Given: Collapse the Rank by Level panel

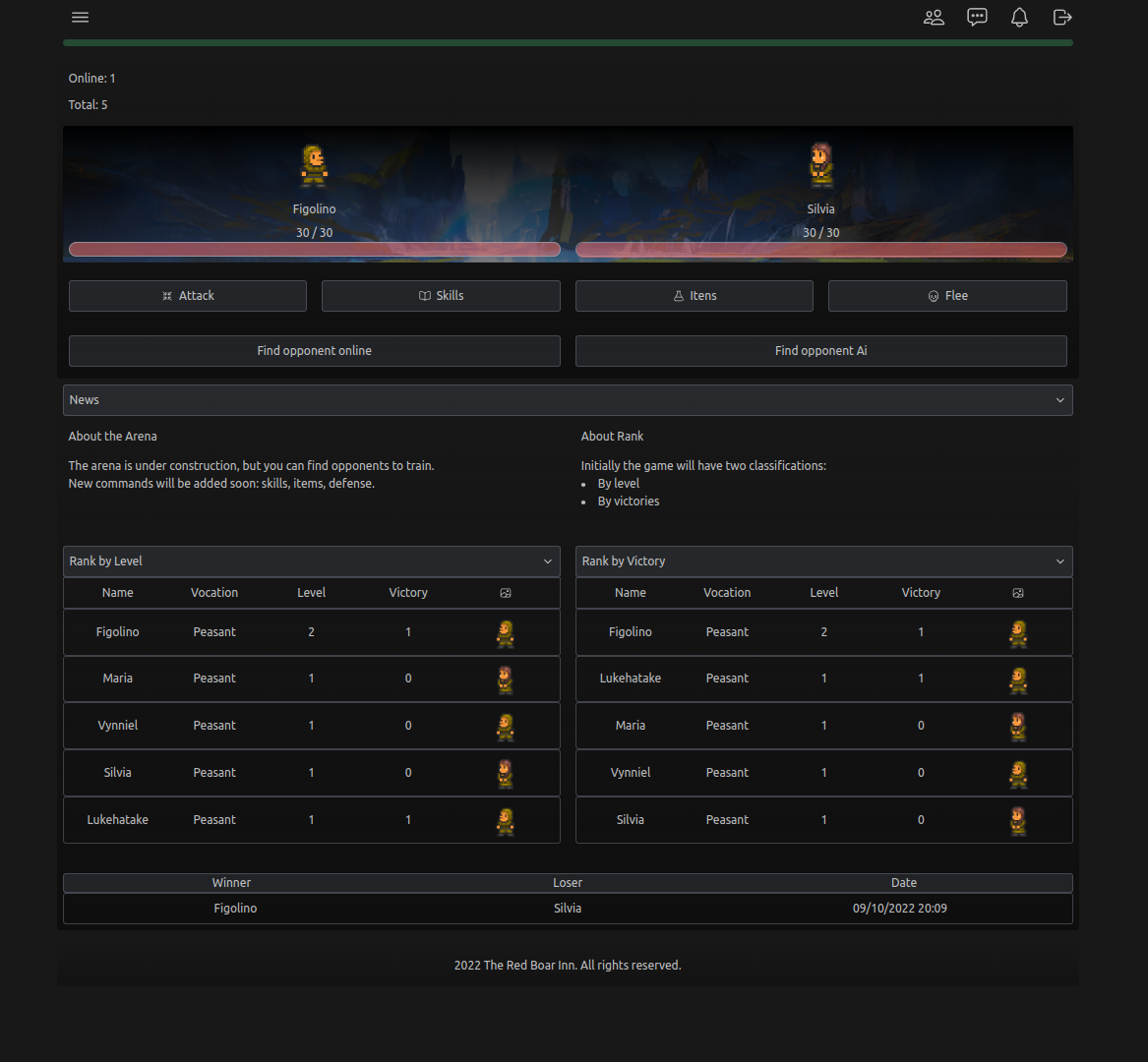Looking at the screenshot, I should coord(548,560).
